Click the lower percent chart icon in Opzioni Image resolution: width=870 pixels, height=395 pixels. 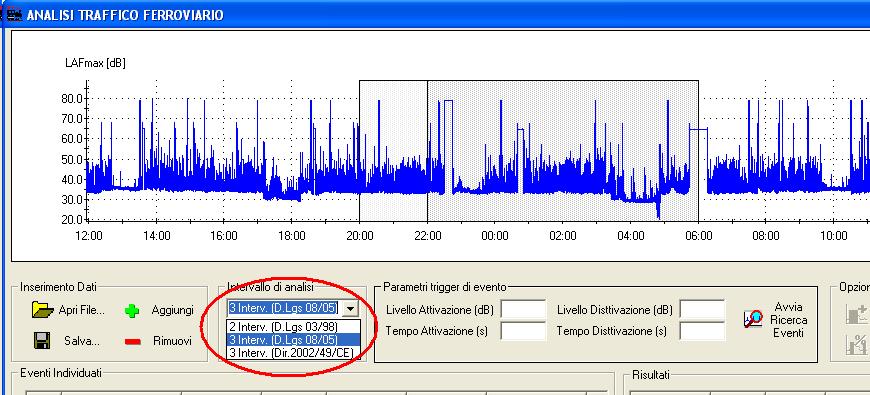(x=856, y=345)
